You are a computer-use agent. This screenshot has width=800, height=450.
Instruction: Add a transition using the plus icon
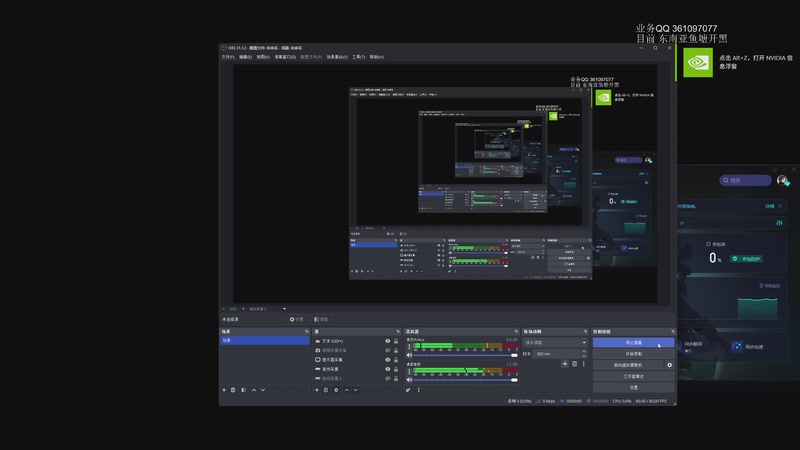(x=565, y=364)
